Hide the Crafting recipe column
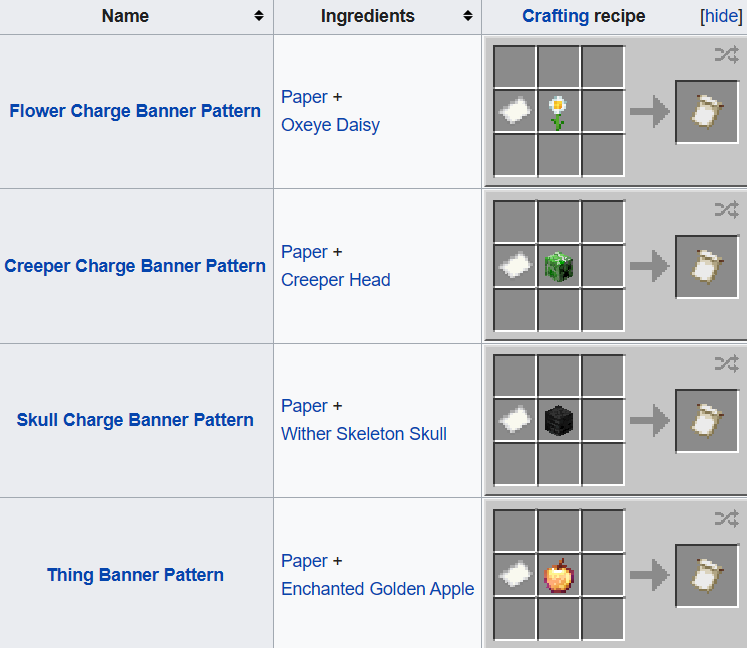The height and width of the screenshot is (648, 747). tap(721, 16)
